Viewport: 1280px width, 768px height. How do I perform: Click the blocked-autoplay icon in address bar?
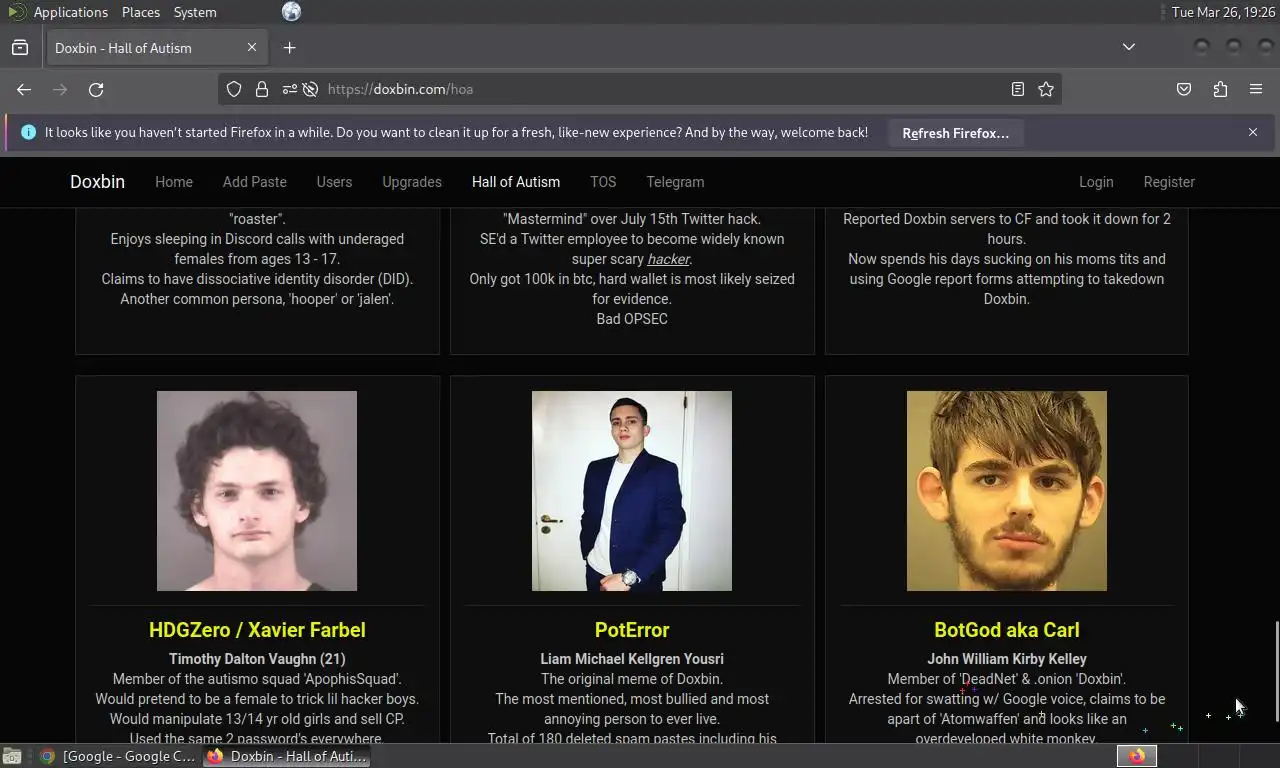click(x=310, y=89)
